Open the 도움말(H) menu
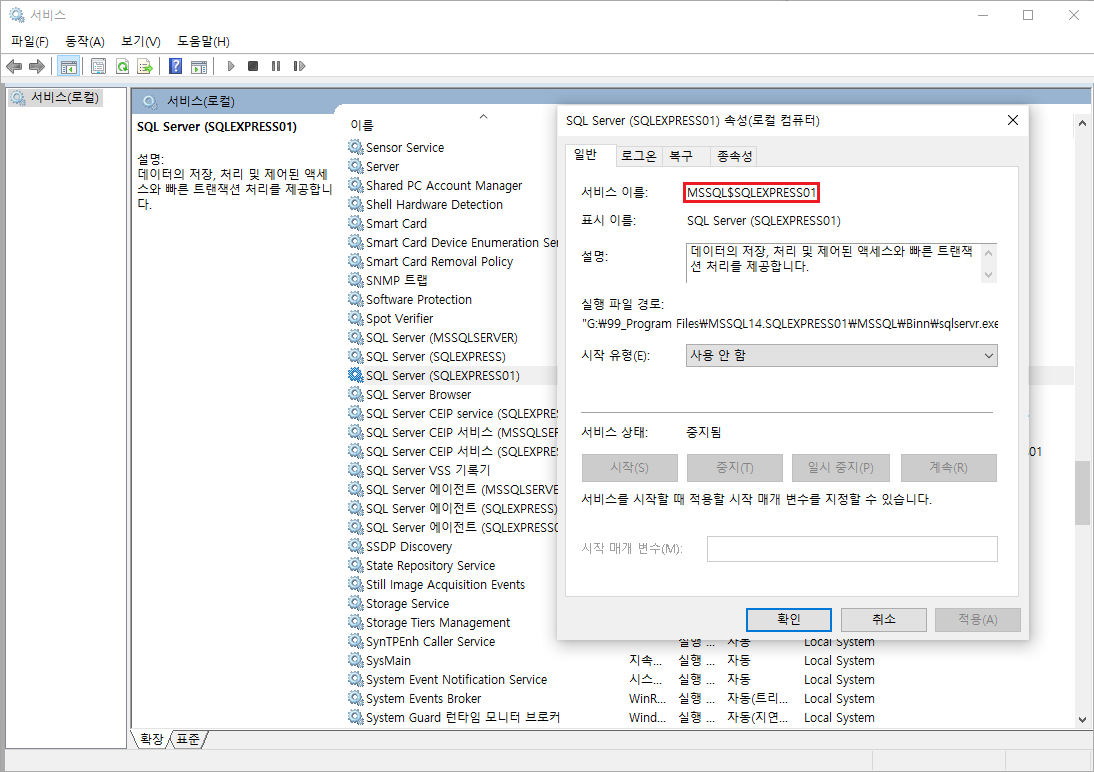 pyautogui.click(x=203, y=41)
